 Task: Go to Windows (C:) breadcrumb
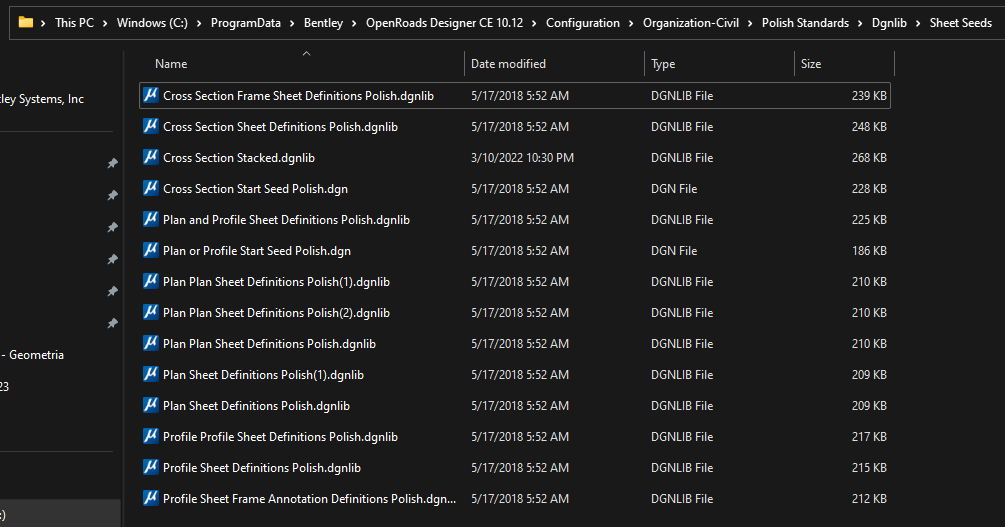pos(152,22)
